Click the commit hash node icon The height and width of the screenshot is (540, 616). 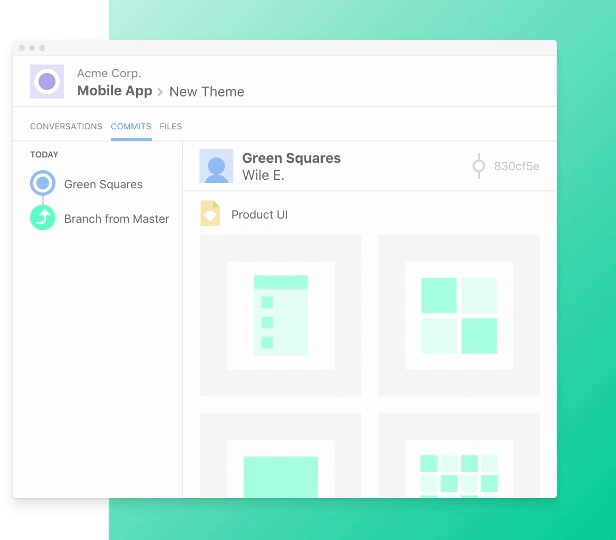tap(478, 166)
